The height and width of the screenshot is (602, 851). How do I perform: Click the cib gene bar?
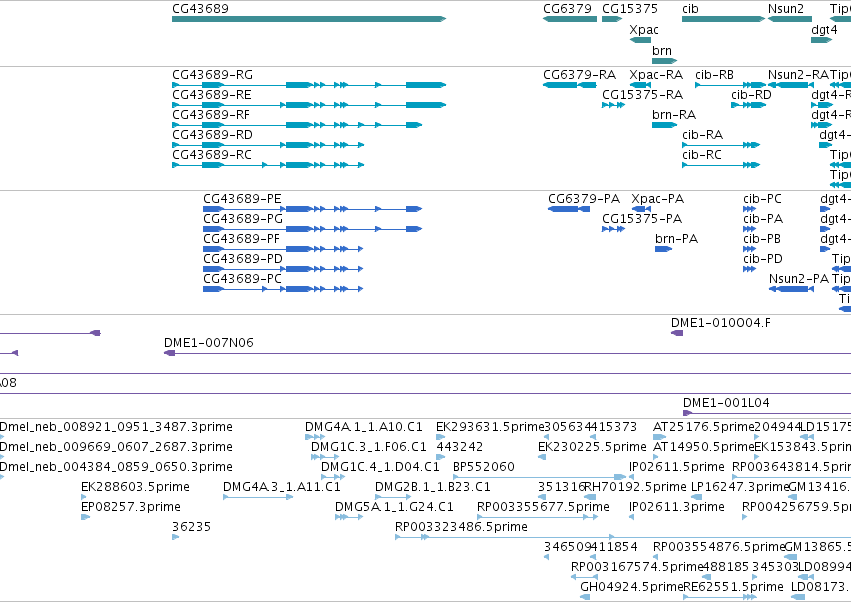pos(723,19)
